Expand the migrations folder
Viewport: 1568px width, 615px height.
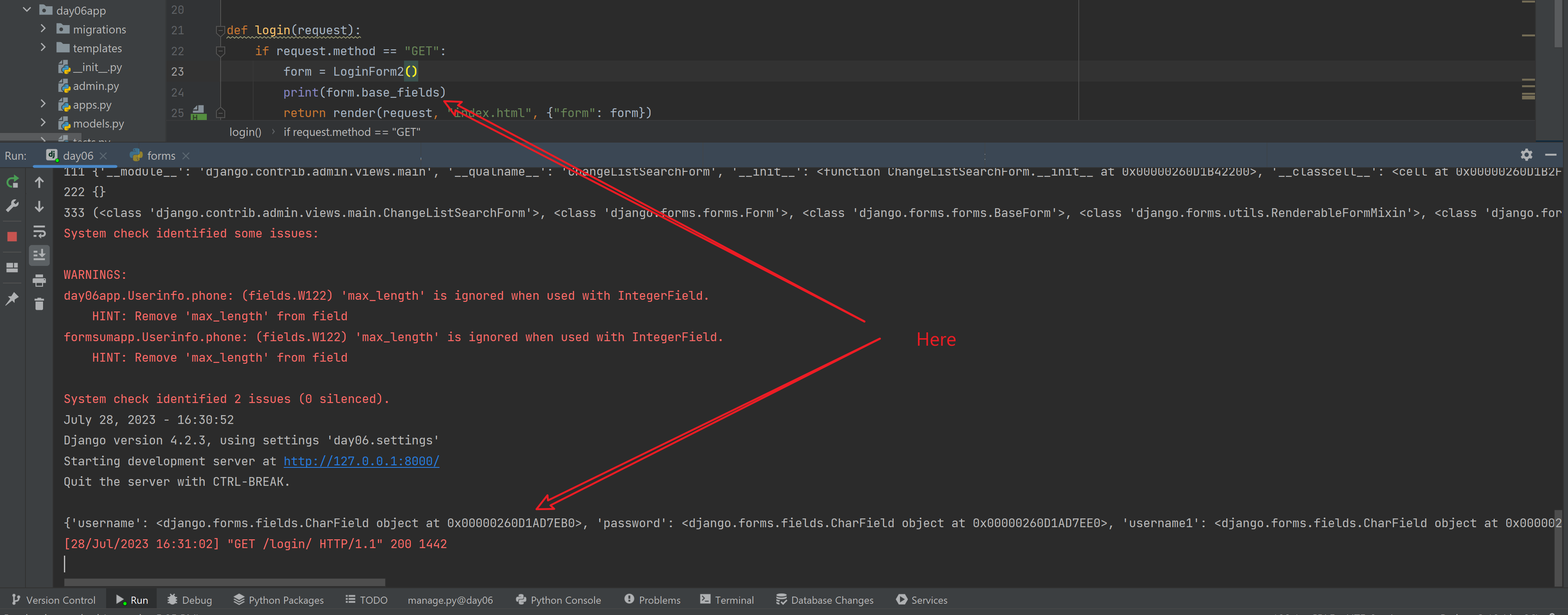point(43,28)
